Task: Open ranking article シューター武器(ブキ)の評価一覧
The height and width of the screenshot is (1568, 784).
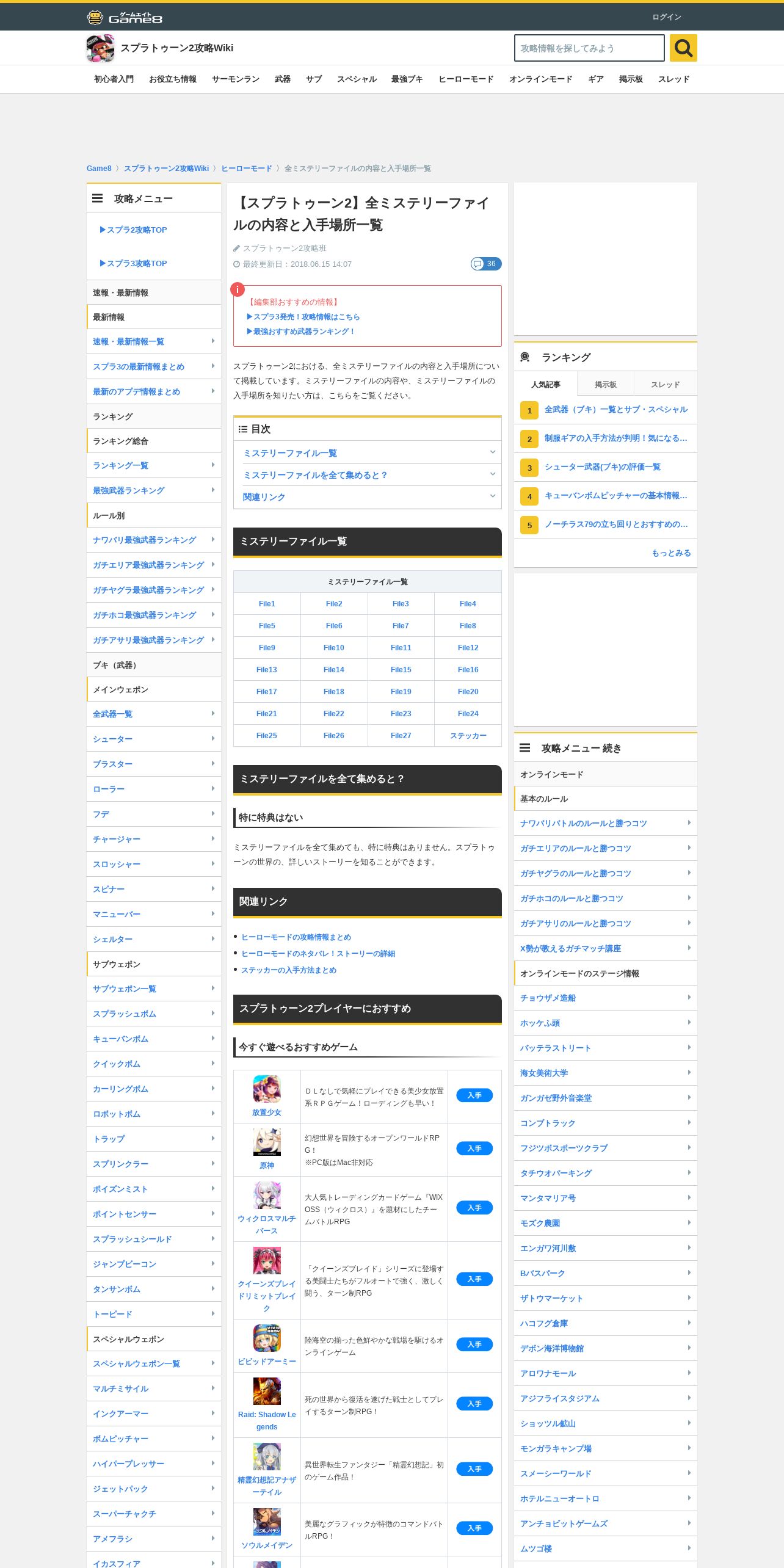Action: point(603,467)
